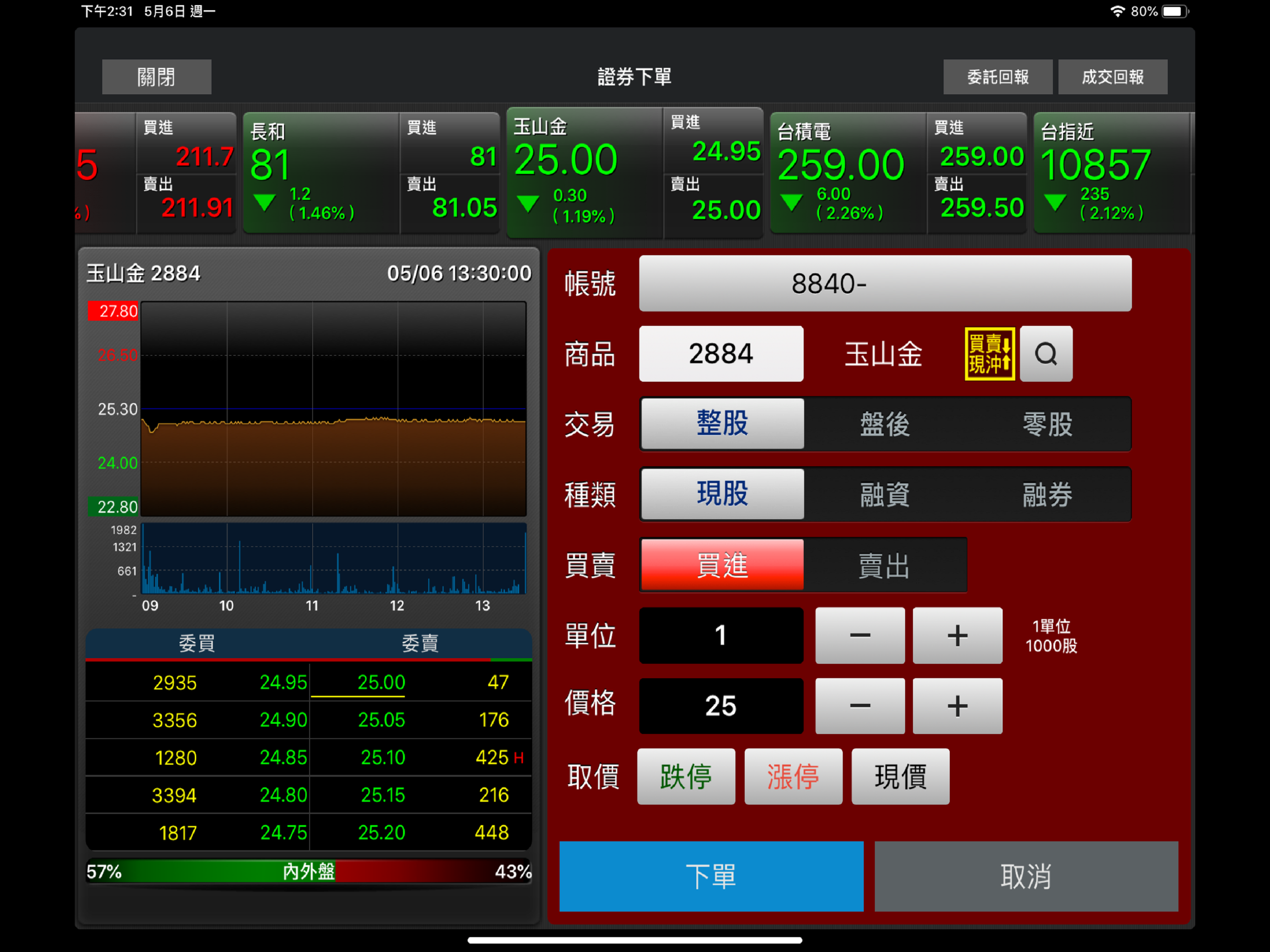Set price to 漲停 limit-up

793,776
